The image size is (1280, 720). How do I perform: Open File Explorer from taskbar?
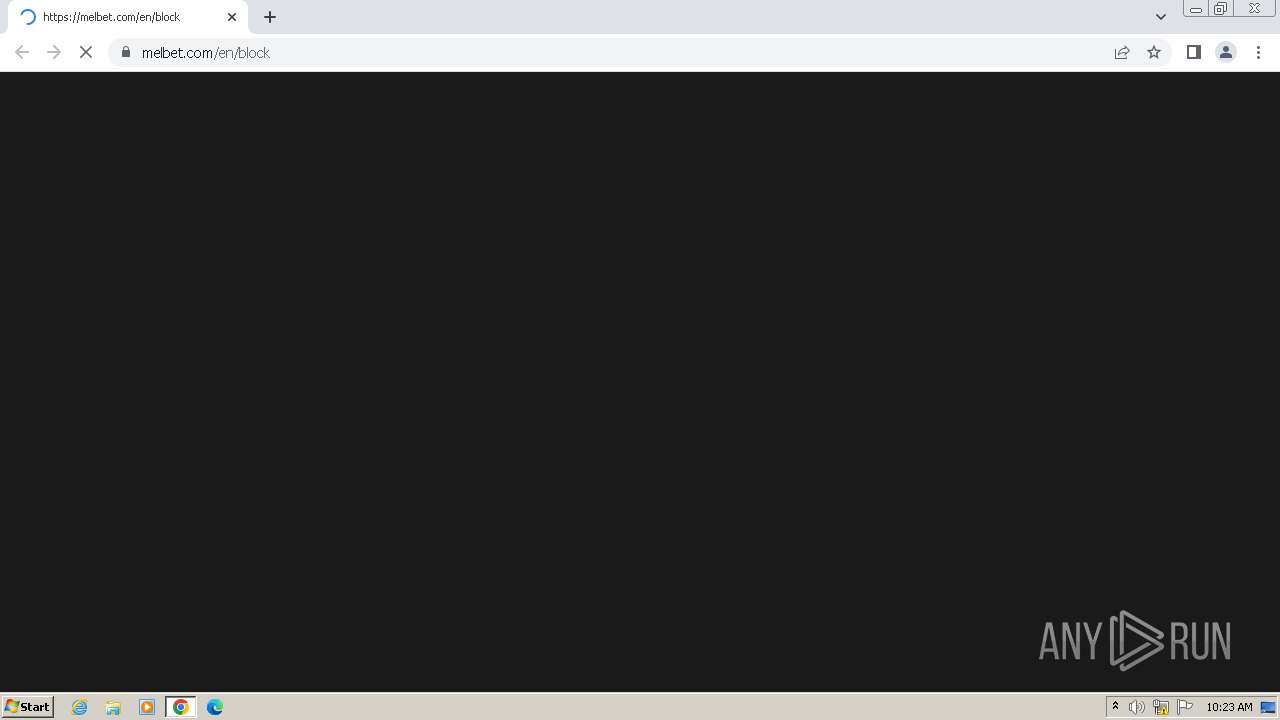point(113,707)
